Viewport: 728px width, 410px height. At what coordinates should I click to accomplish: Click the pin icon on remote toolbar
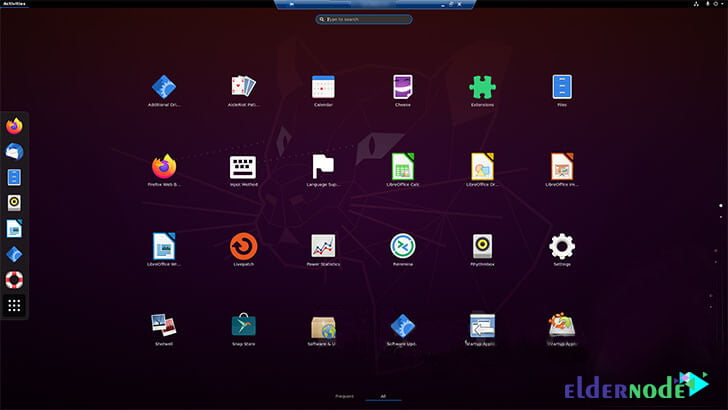[292, 4]
